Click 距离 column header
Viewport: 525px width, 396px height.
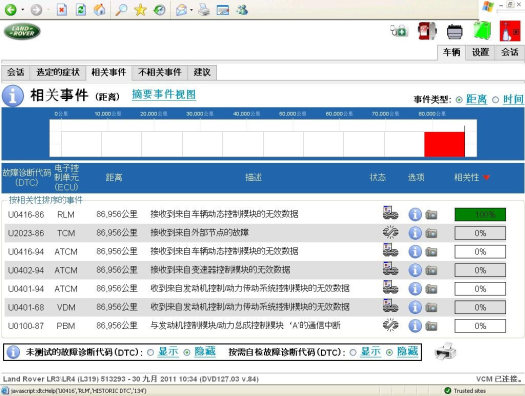coord(114,177)
